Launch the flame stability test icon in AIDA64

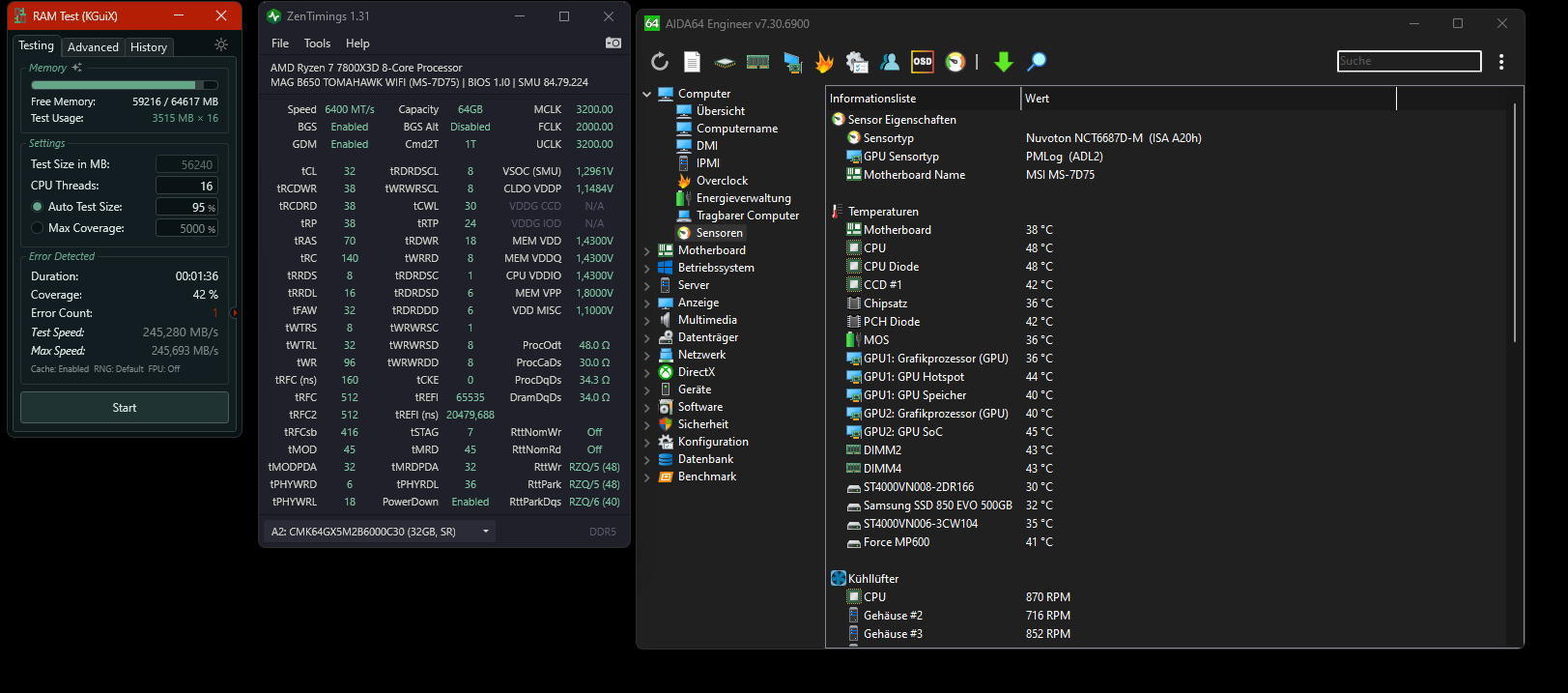(x=824, y=62)
